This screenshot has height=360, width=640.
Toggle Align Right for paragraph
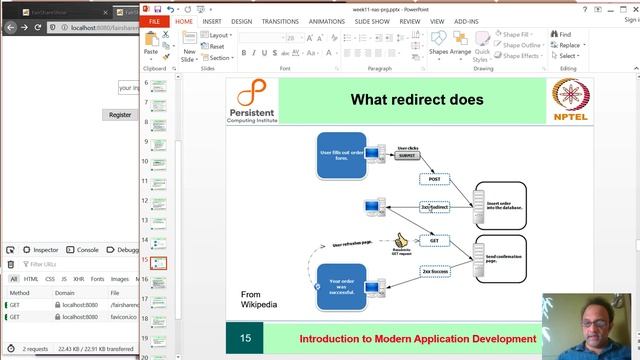(x=368, y=53)
